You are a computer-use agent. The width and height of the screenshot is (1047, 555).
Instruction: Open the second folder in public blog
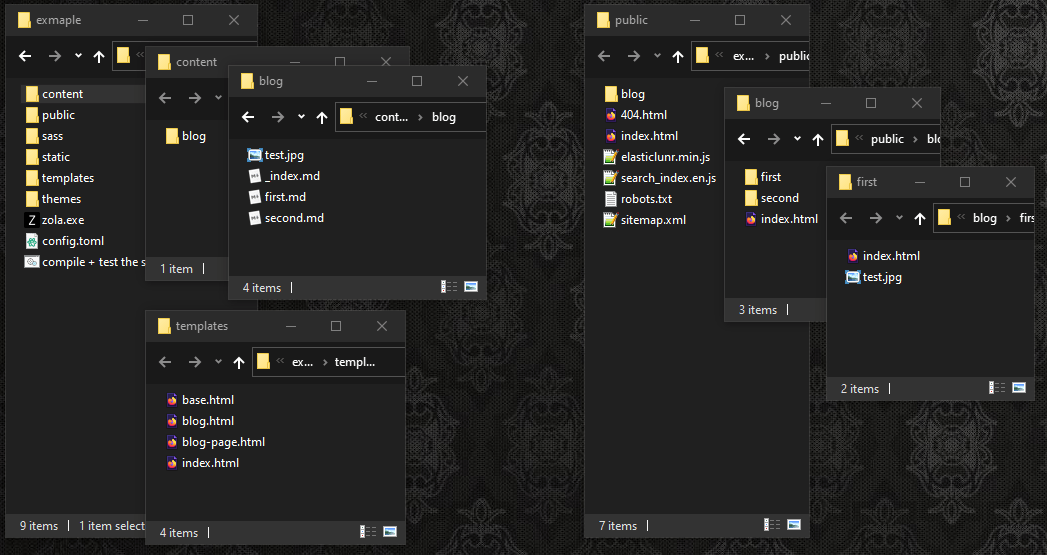779,198
